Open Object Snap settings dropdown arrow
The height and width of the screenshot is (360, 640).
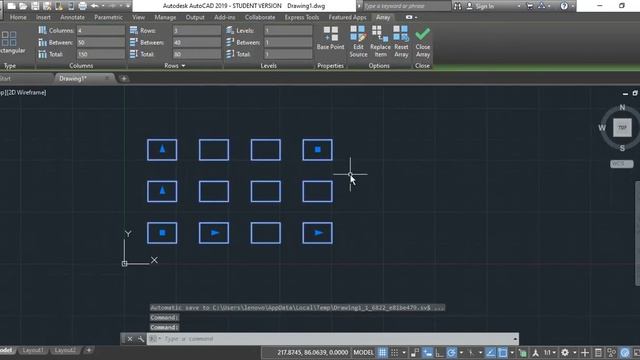tap(512, 352)
